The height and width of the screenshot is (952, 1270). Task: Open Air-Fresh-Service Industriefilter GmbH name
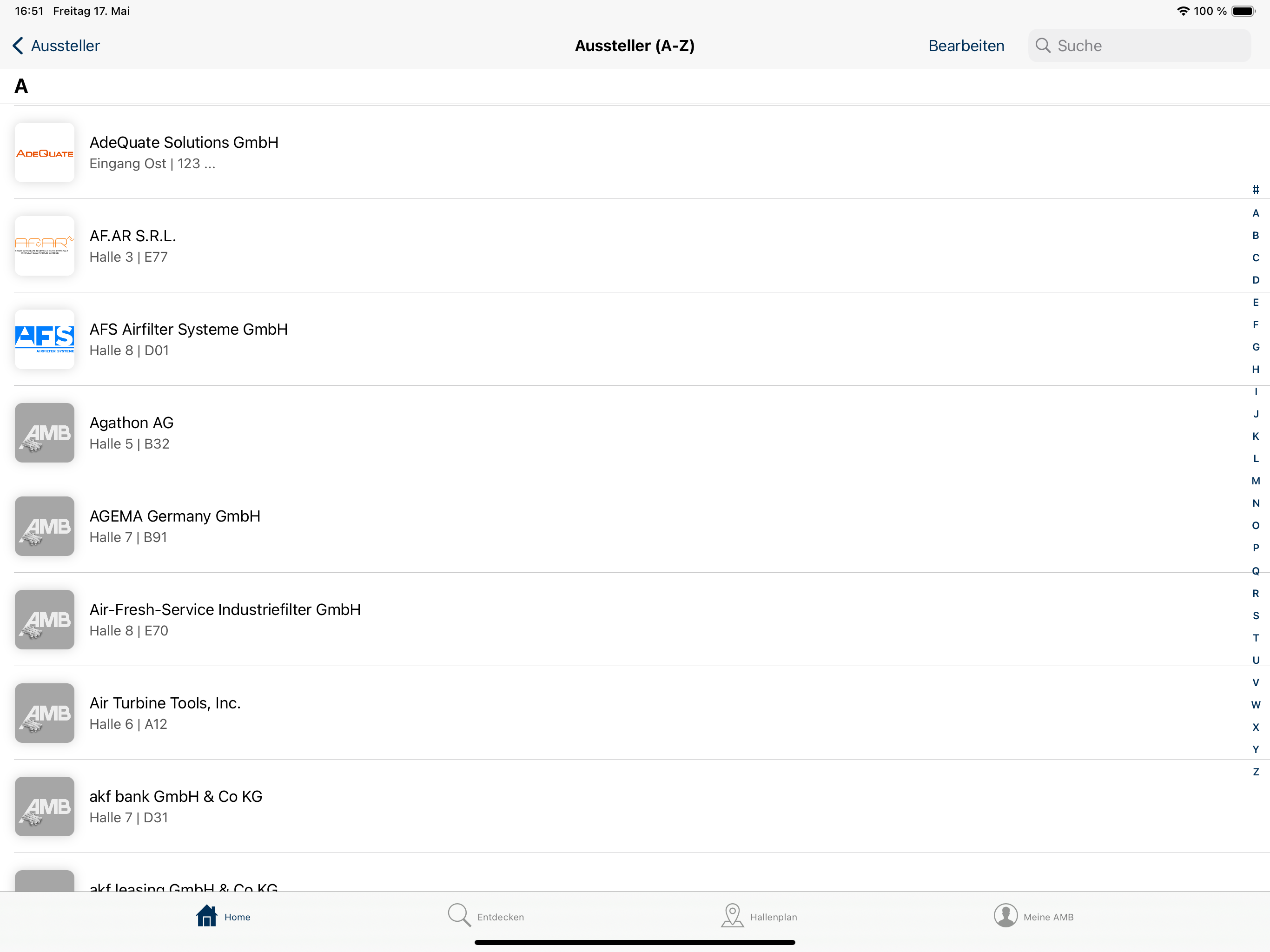coord(225,610)
